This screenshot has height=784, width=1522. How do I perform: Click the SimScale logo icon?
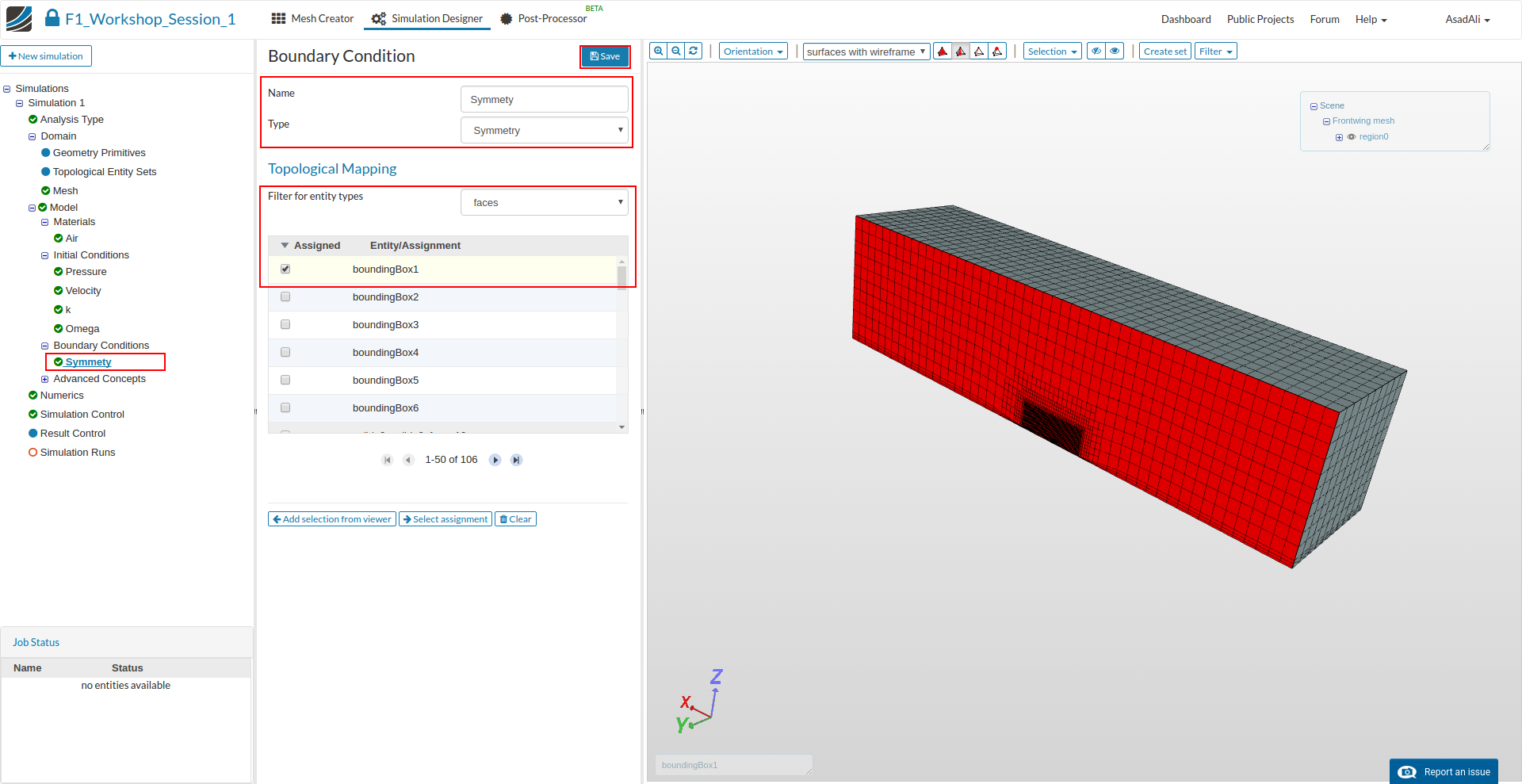(19, 19)
